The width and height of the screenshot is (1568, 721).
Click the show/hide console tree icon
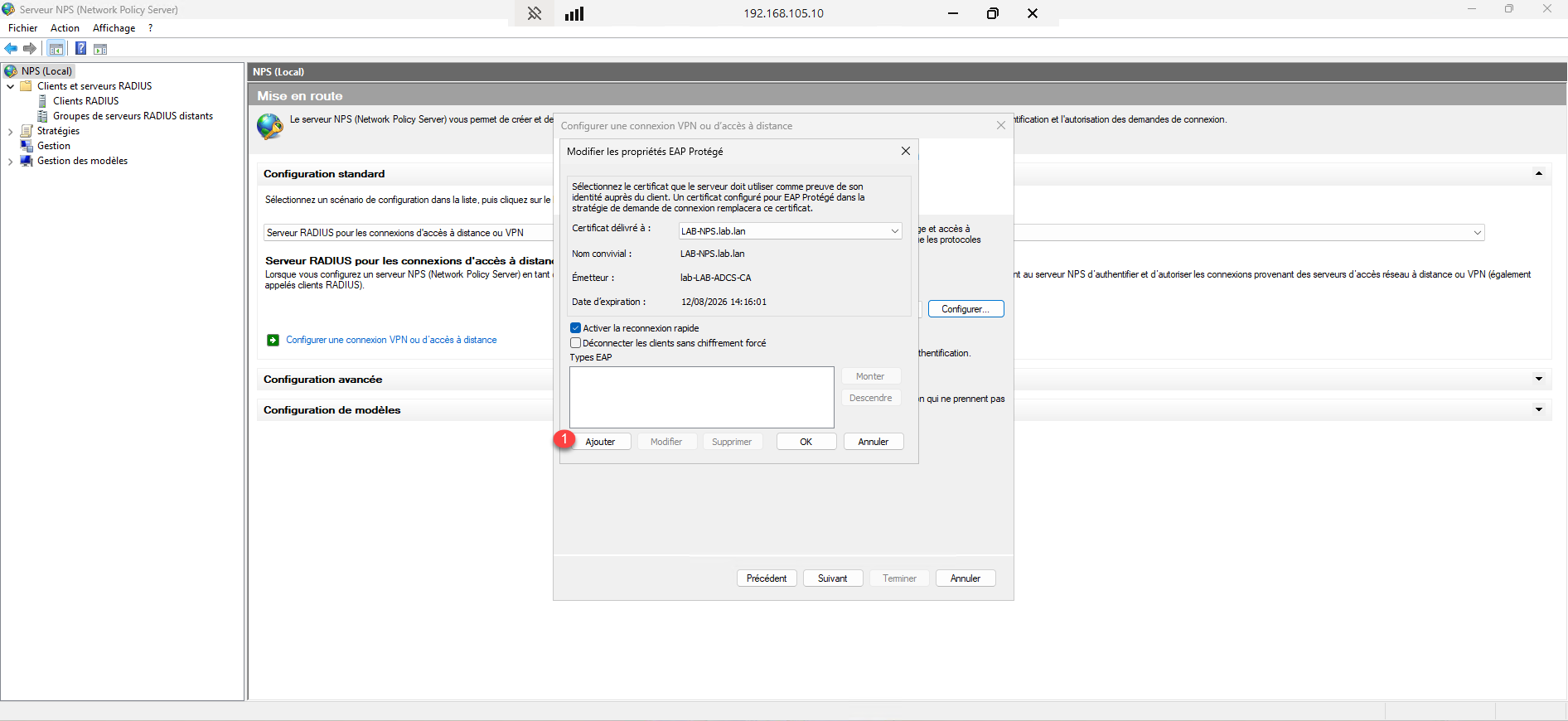[x=56, y=49]
